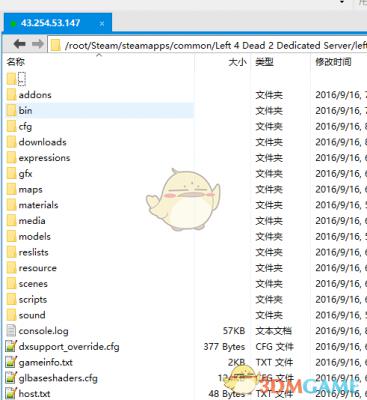The height and width of the screenshot is (400, 367).
Task: Click the parent directory folder icon
Action: (x=11, y=79)
